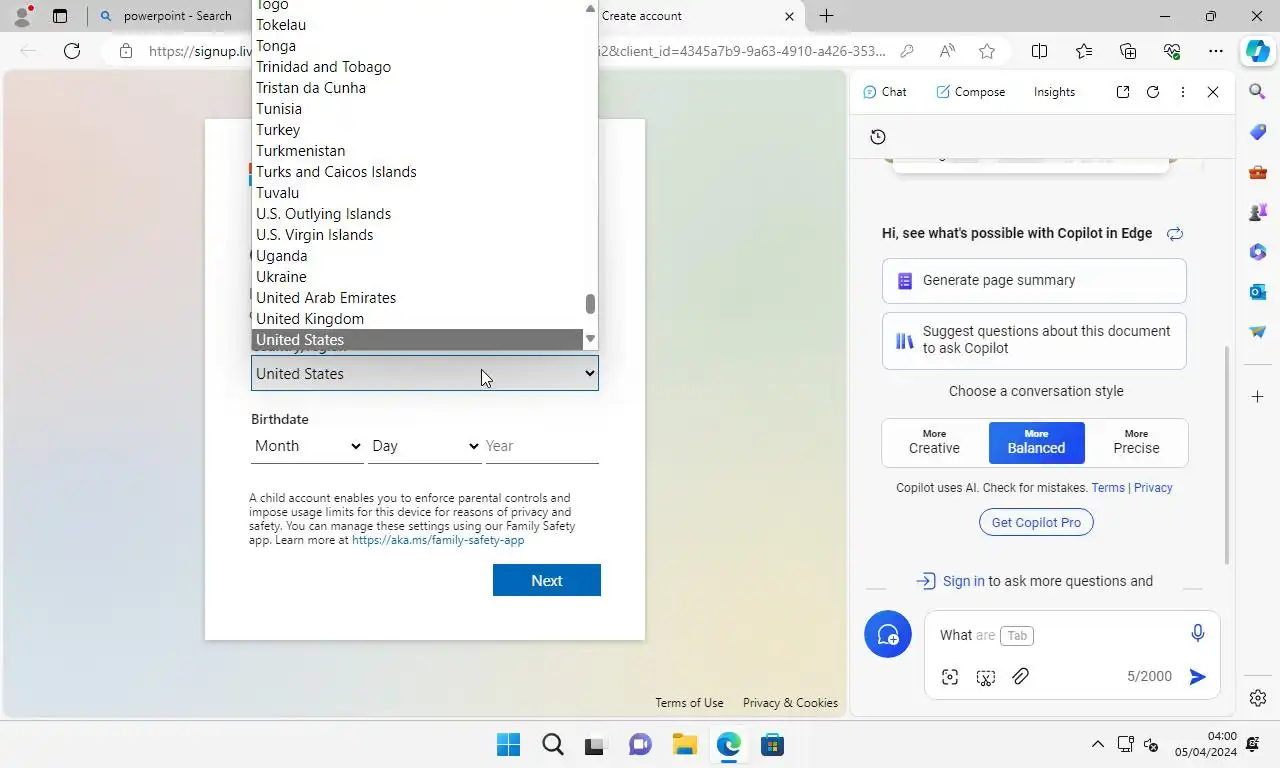The height and width of the screenshot is (768, 1280).
Task: Open the Copilot Sign in link
Action: [x=963, y=581]
